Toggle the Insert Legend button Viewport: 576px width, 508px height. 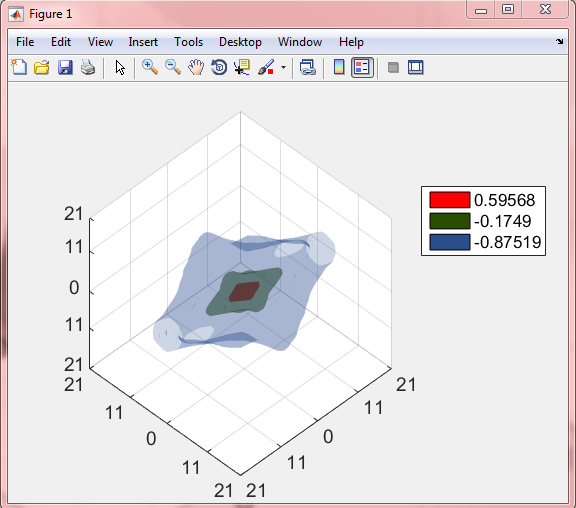point(362,68)
